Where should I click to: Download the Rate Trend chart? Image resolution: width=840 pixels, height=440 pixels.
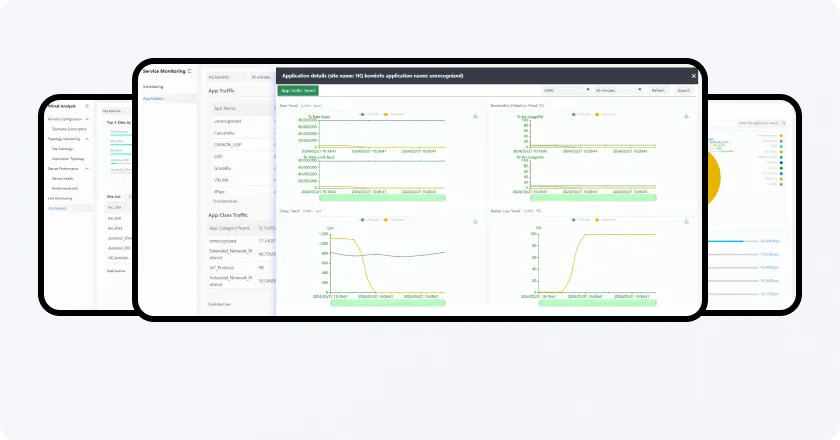pos(474,116)
